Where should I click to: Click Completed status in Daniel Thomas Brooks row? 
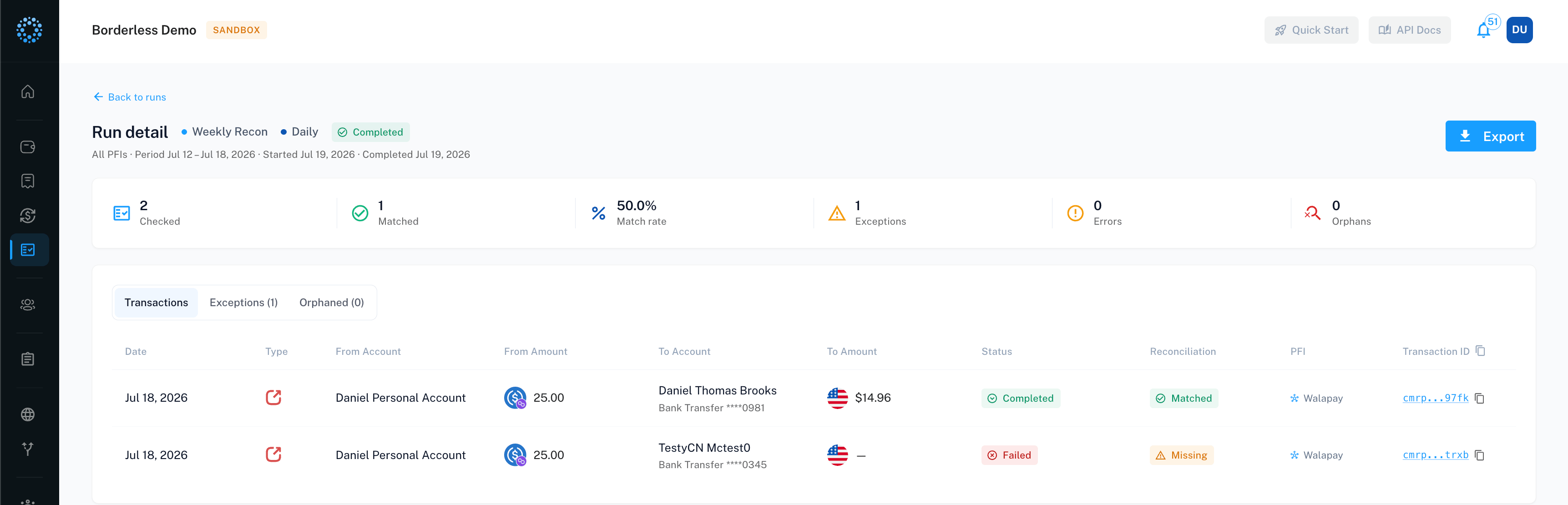(x=1021, y=399)
